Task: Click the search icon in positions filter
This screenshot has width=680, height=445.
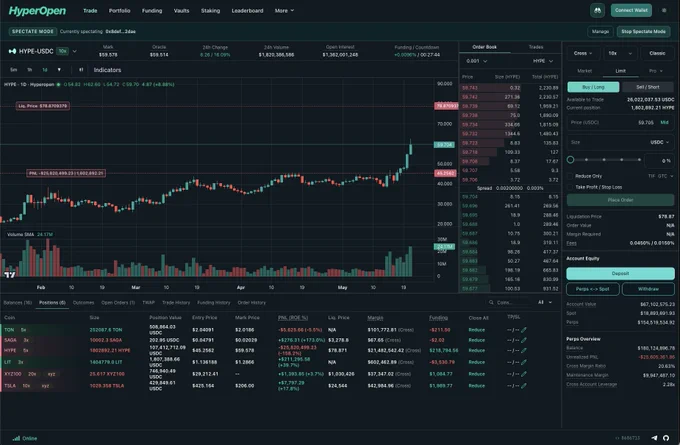Action: (491, 302)
